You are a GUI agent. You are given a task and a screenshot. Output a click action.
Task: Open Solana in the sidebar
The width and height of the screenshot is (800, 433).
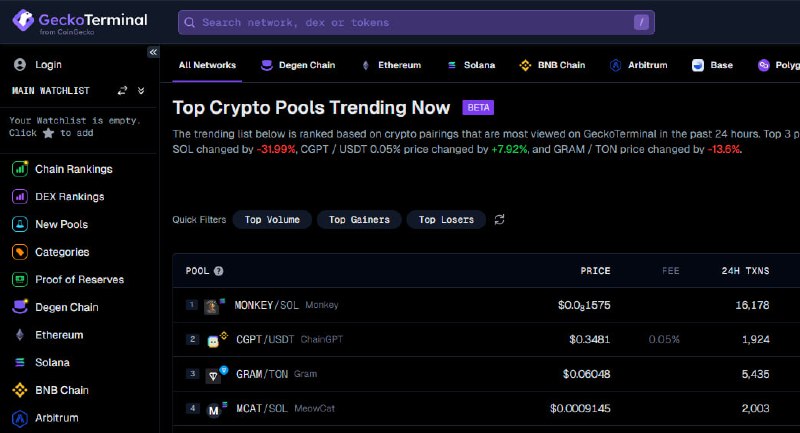coord(52,362)
